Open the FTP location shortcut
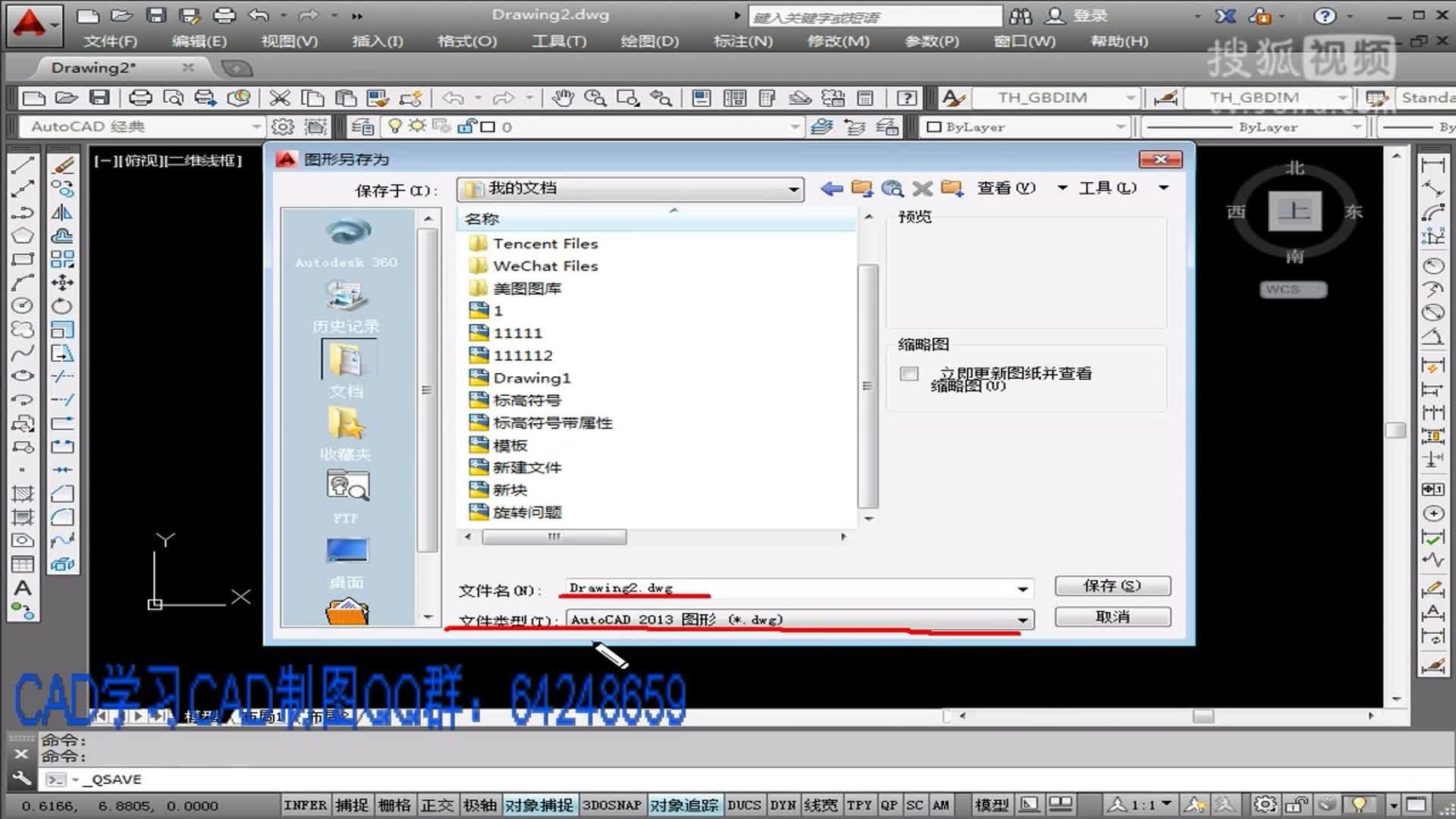 click(347, 487)
